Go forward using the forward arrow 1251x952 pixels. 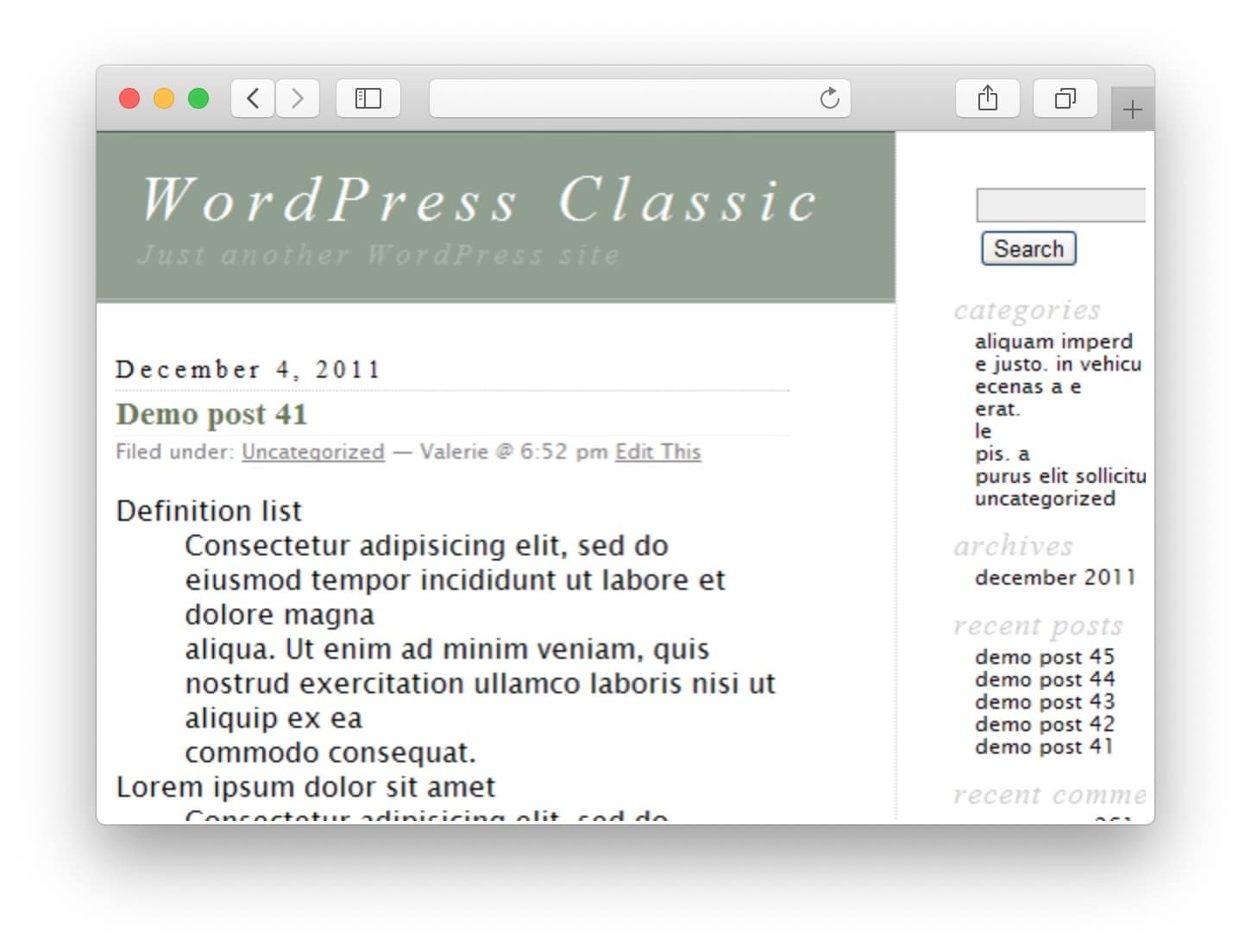297,98
